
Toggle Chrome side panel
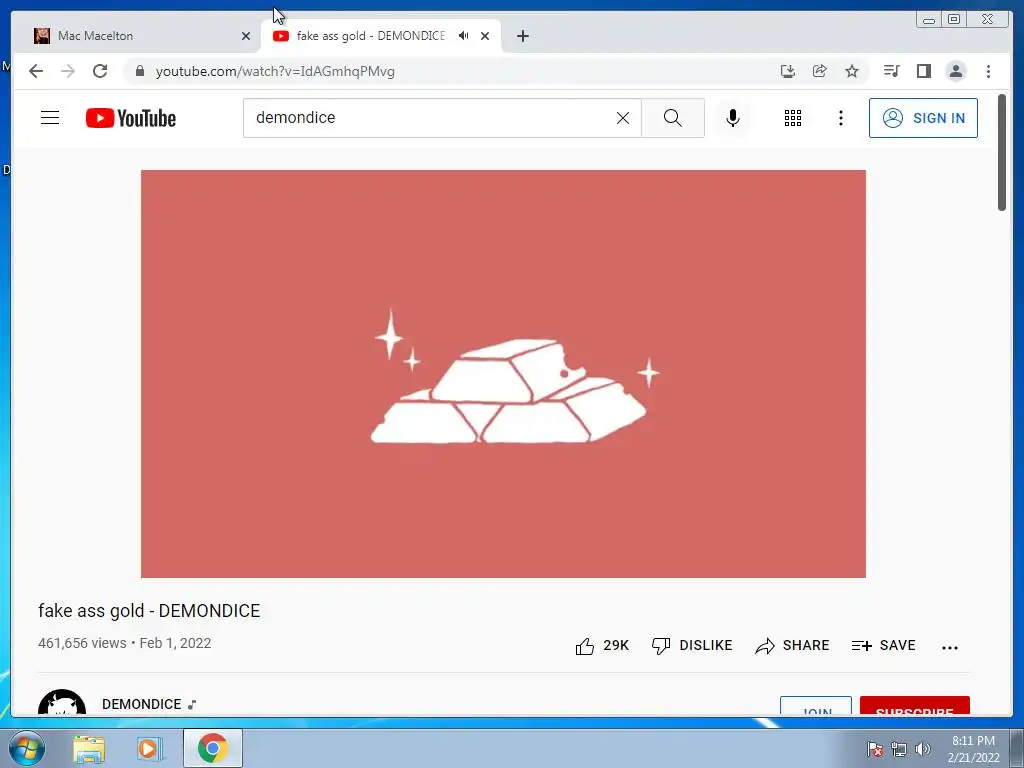tap(923, 71)
